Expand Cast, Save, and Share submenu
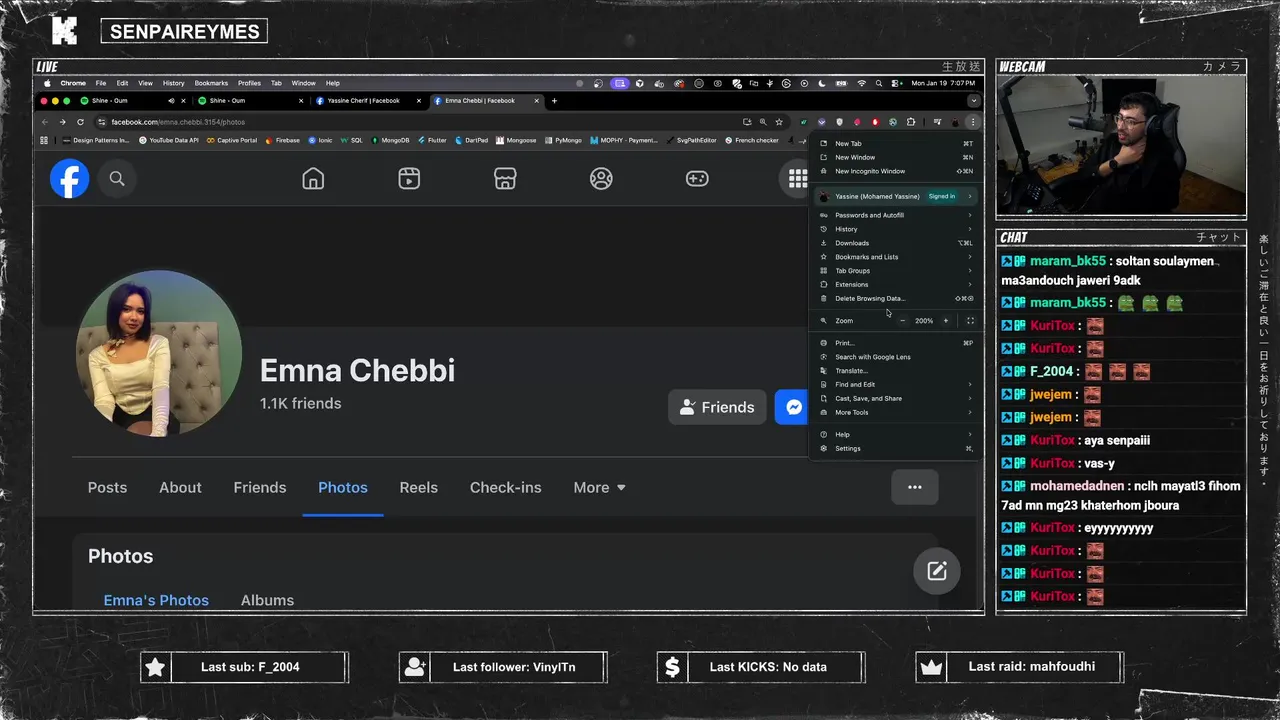 click(895, 398)
